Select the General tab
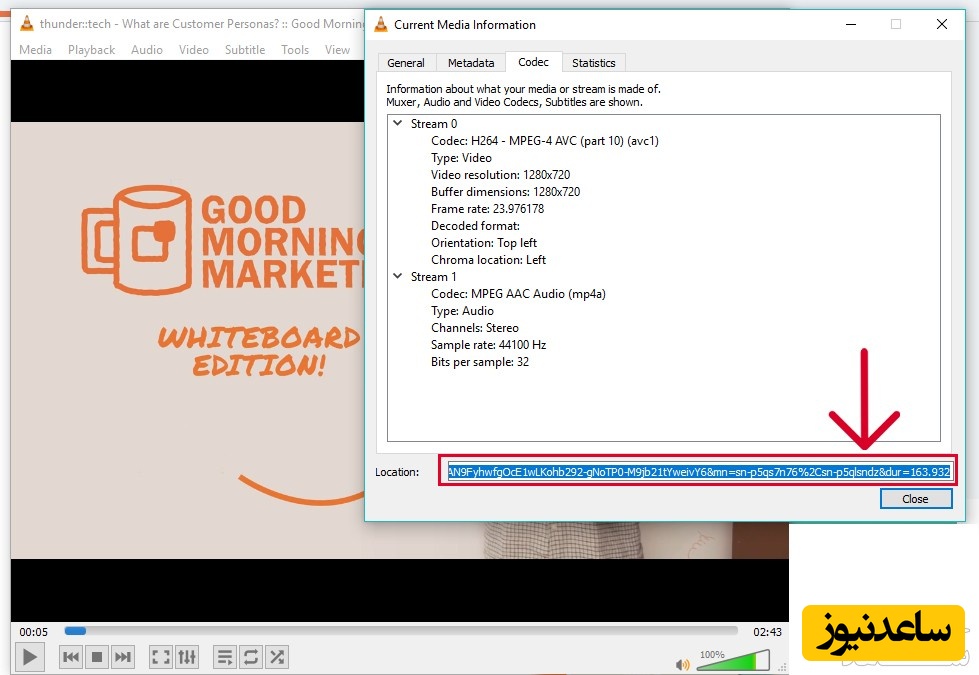Screen dimensions: 979x675 [406, 63]
